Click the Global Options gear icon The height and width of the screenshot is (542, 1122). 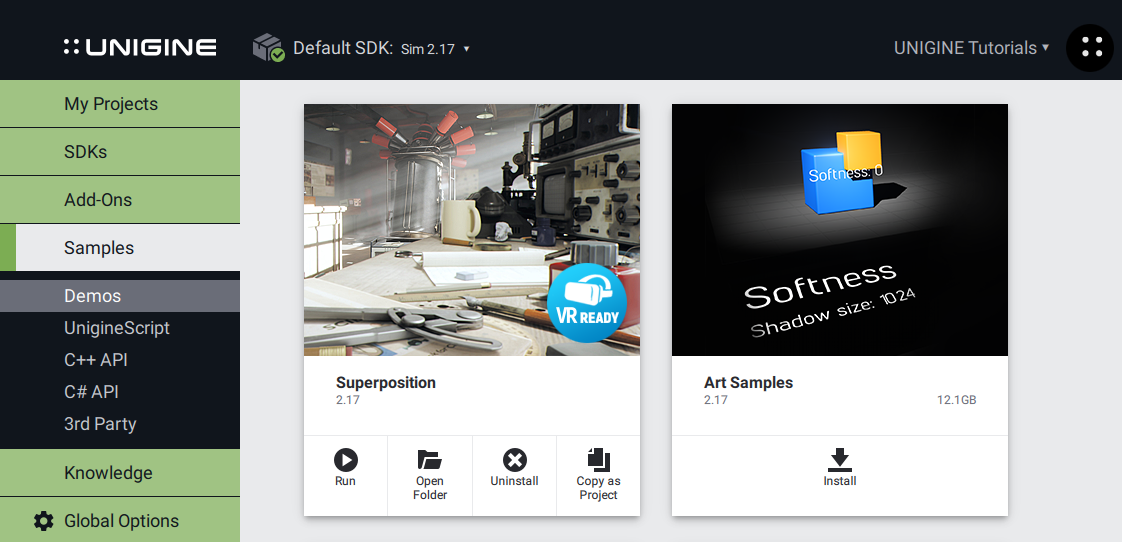(43, 521)
